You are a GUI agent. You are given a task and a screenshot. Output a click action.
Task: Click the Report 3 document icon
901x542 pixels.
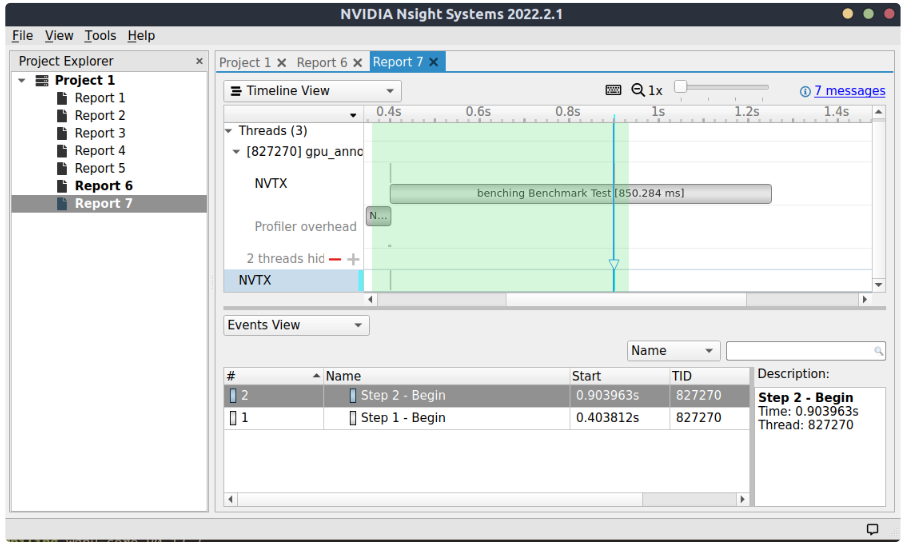point(62,133)
